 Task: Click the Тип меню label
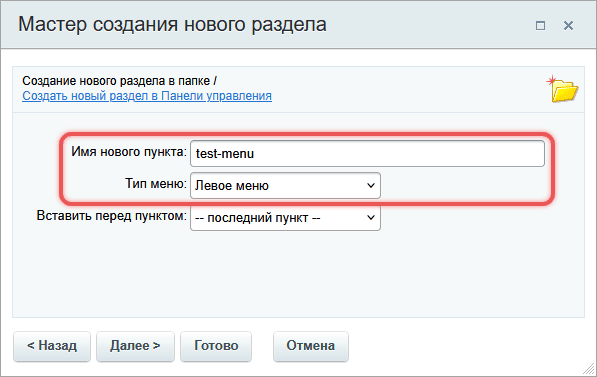(156, 184)
